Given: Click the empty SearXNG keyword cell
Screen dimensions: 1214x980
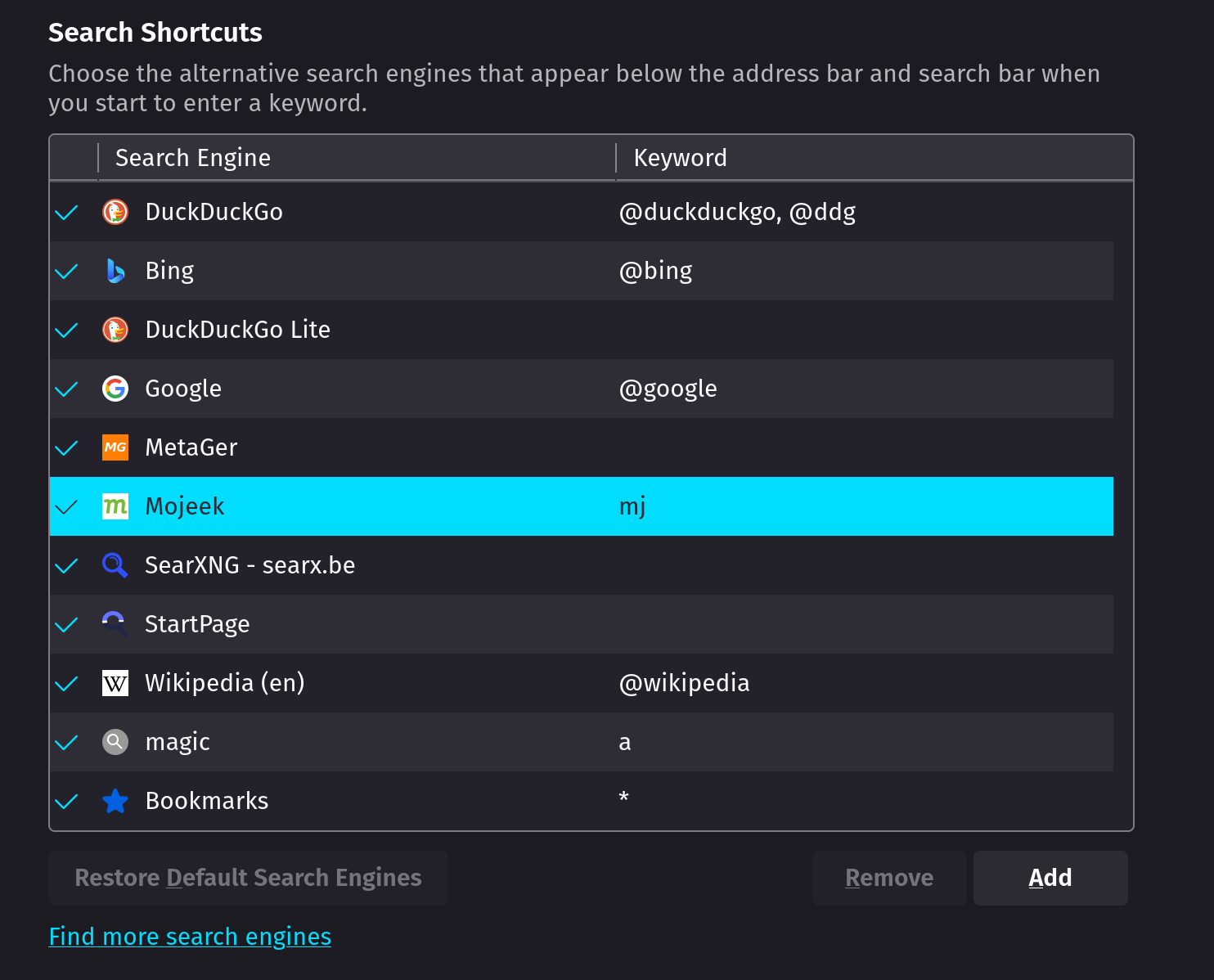Looking at the screenshot, I should (x=865, y=565).
